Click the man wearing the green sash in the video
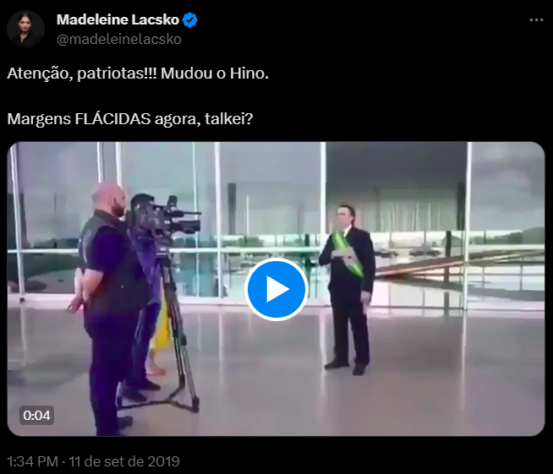Image resolution: width=553 pixels, height=474 pixels. pyautogui.click(x=347, y=289)
